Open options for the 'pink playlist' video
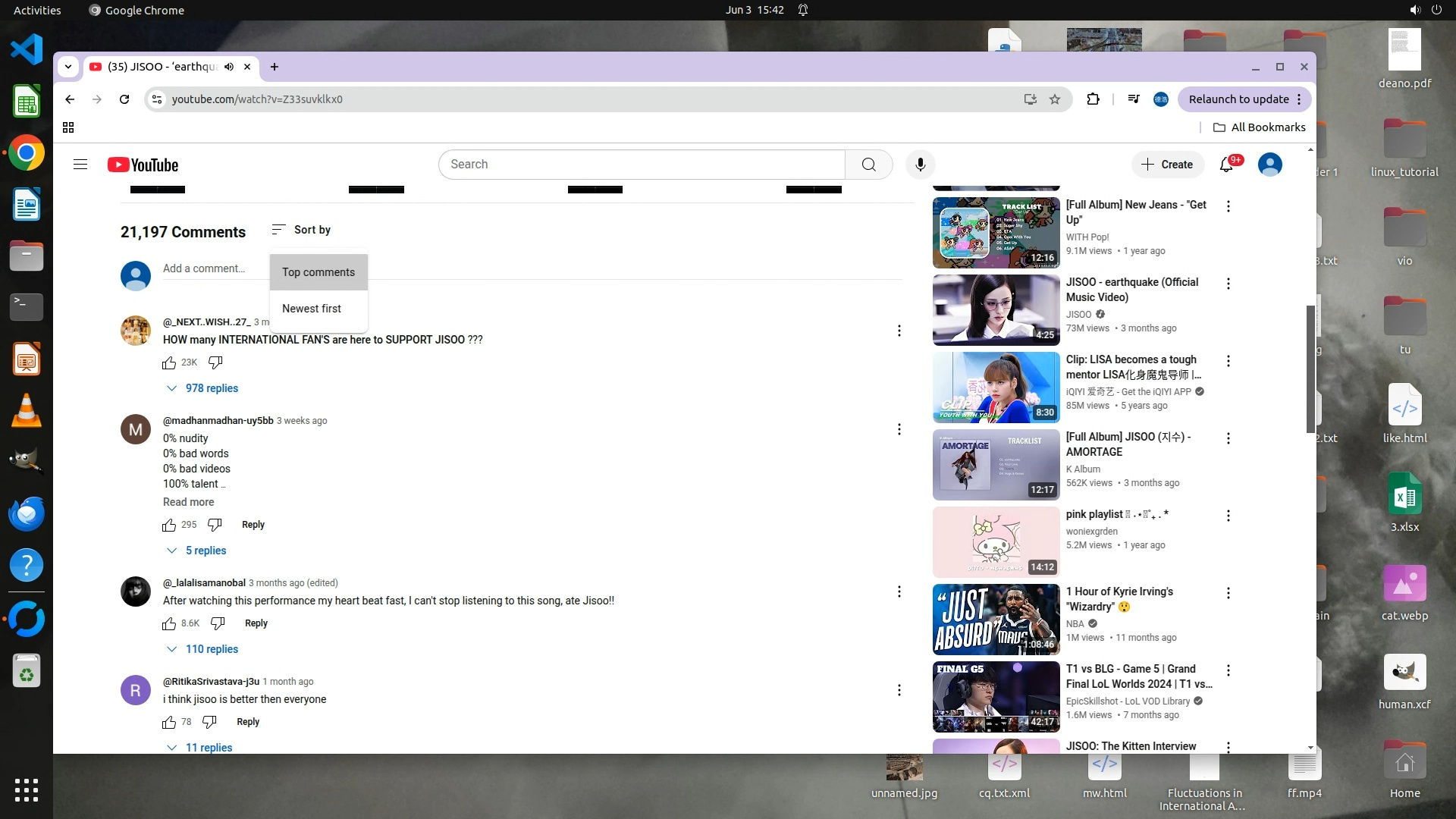Image resolution: width=1456 pixels, height=819 pixels. pos(1228,516)
